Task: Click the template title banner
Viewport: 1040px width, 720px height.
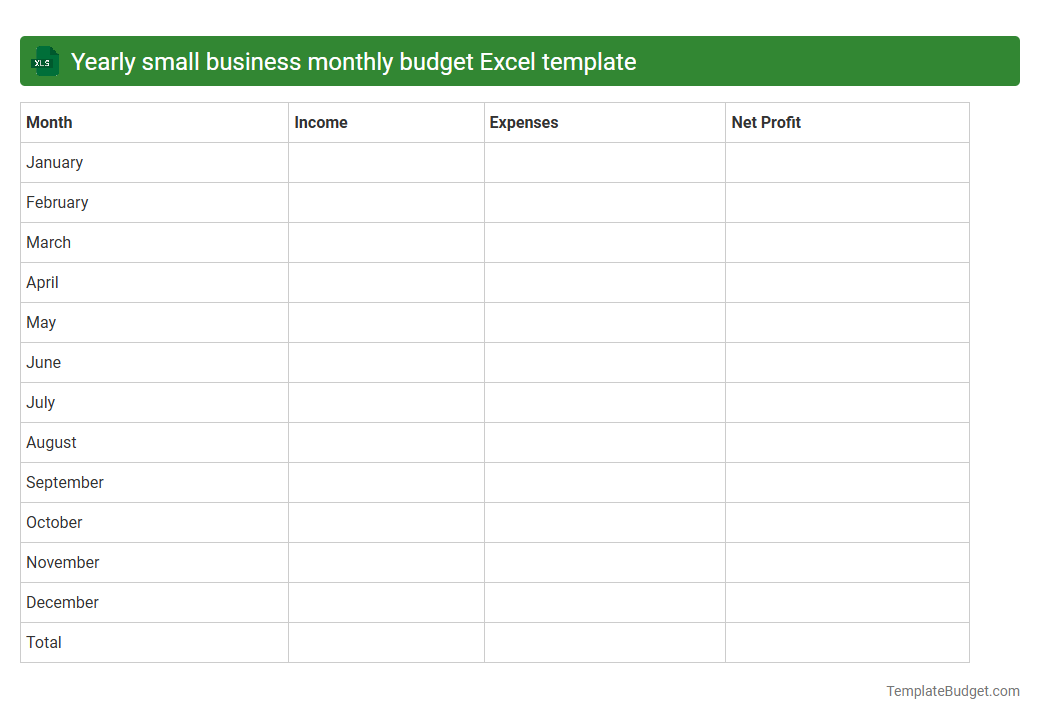Action: tap(520, 61)
